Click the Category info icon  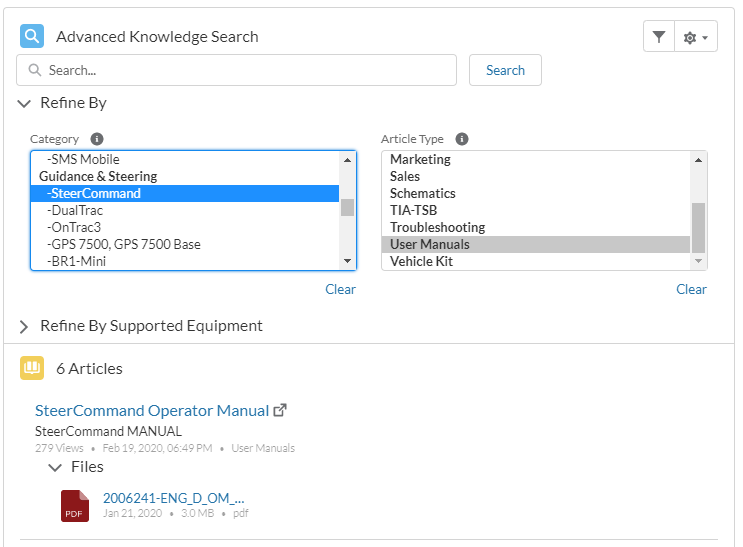(97, 139)
